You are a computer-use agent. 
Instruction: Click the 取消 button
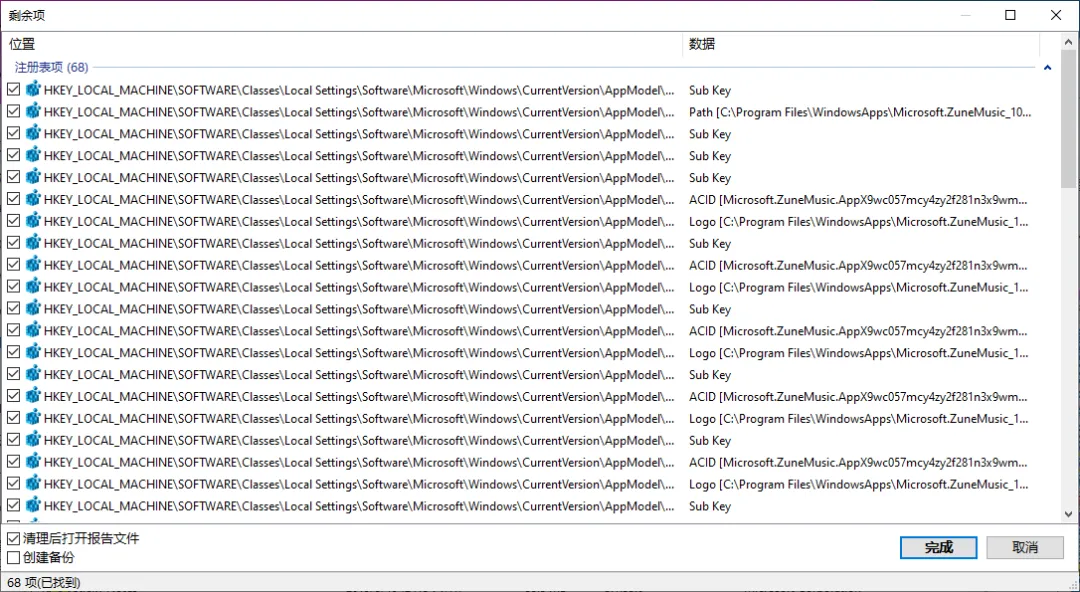(1025, 547)
